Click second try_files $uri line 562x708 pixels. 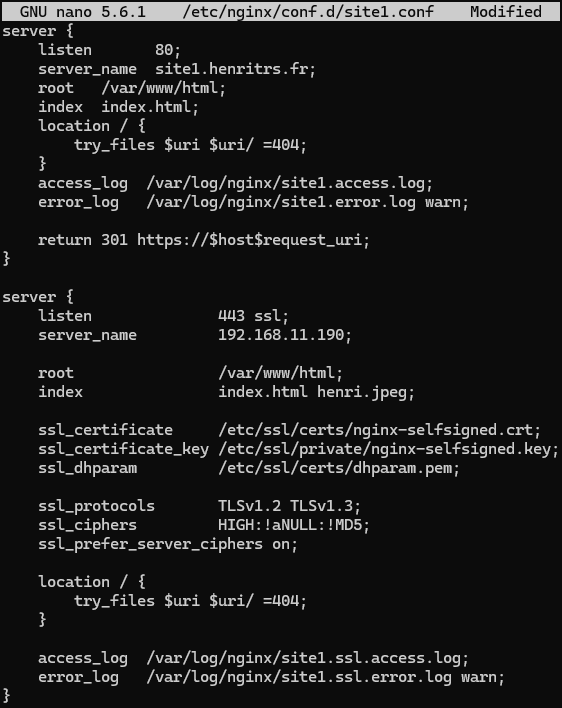click(x=190, y=601)
